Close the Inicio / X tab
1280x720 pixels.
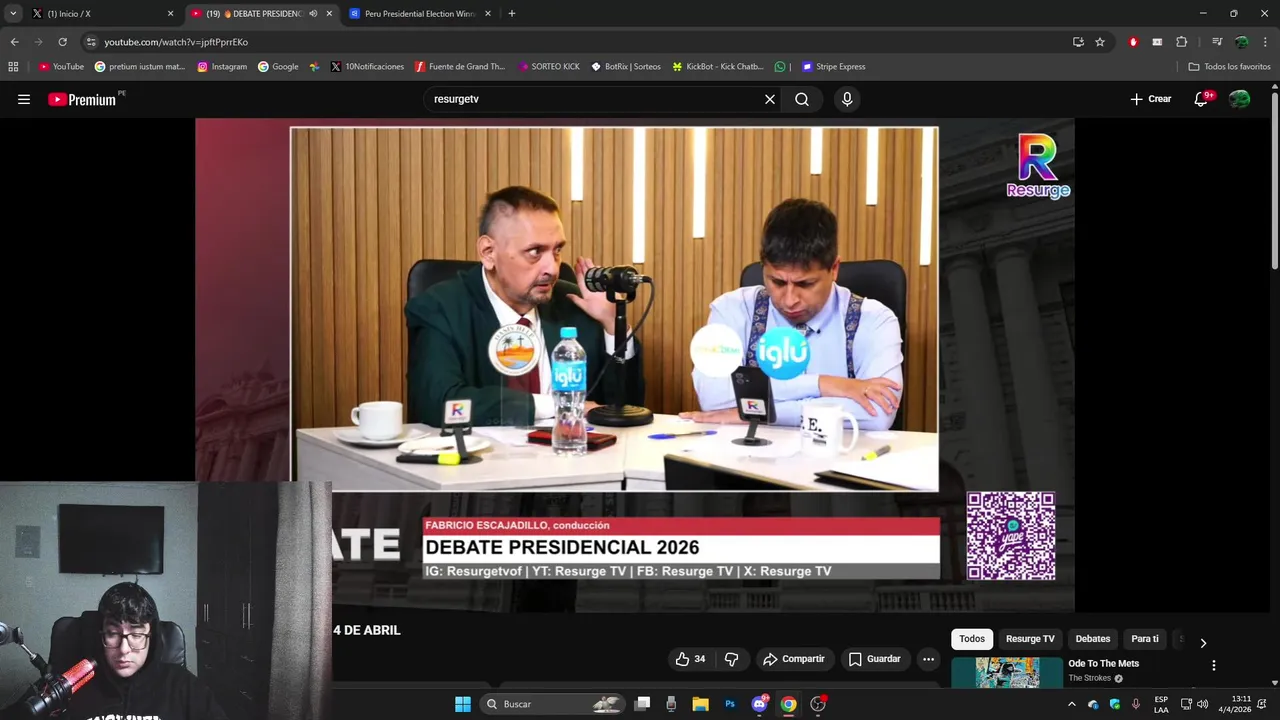point(170,14)
